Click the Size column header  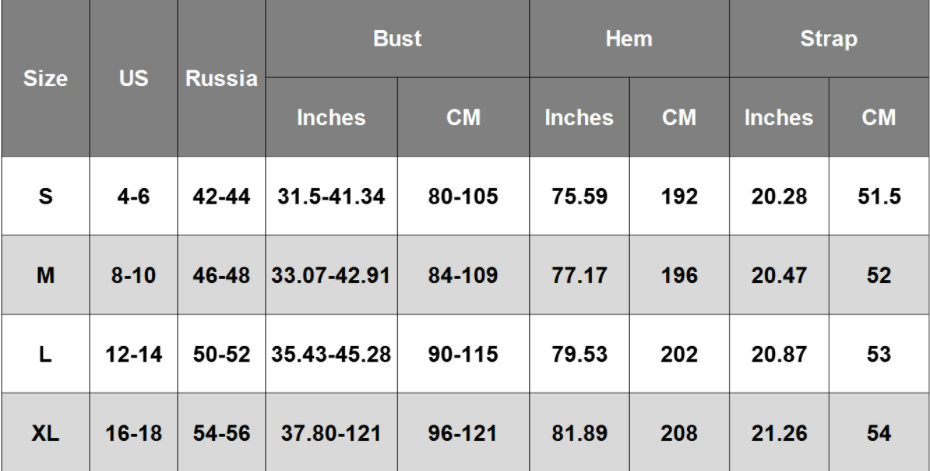tap(46, 78)
